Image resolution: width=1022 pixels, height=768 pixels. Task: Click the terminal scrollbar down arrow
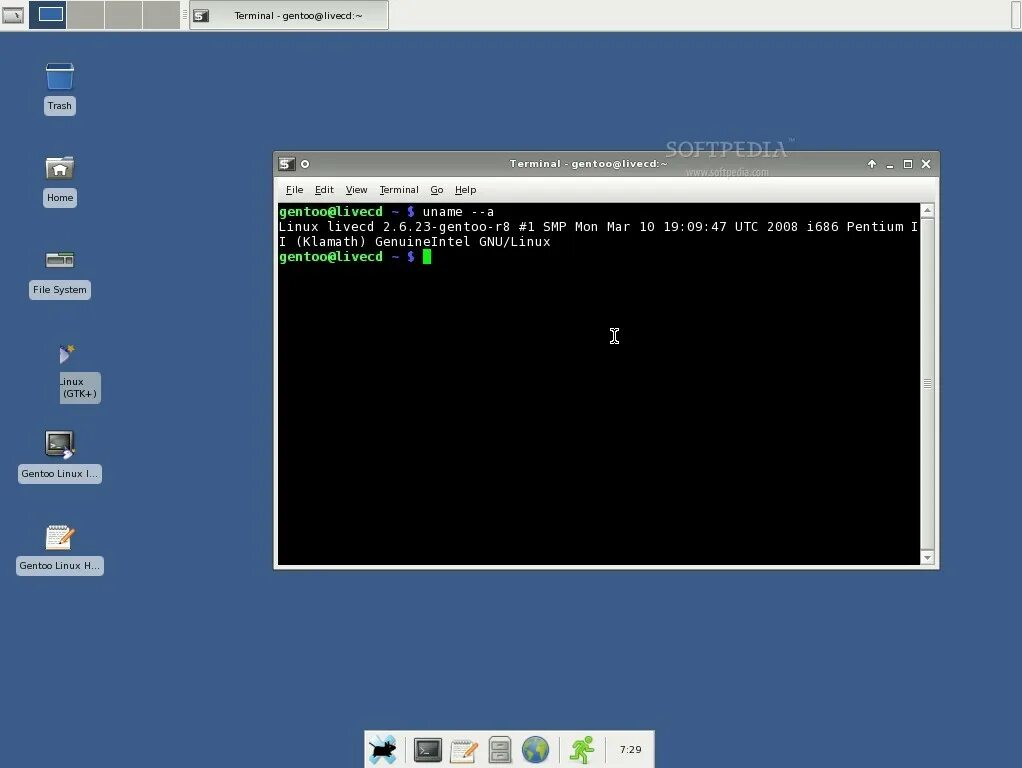tap(927, 557)
